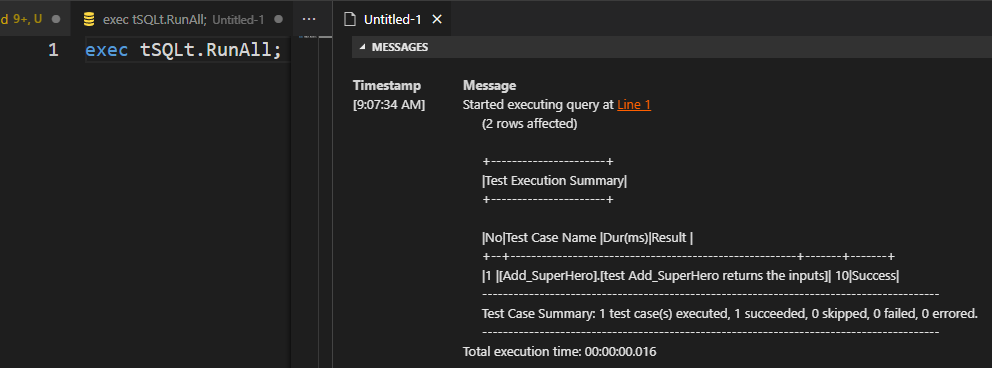992x368 pixels.
Task: Click the 'Total execution time' message
Action: [x=560, y=352]
